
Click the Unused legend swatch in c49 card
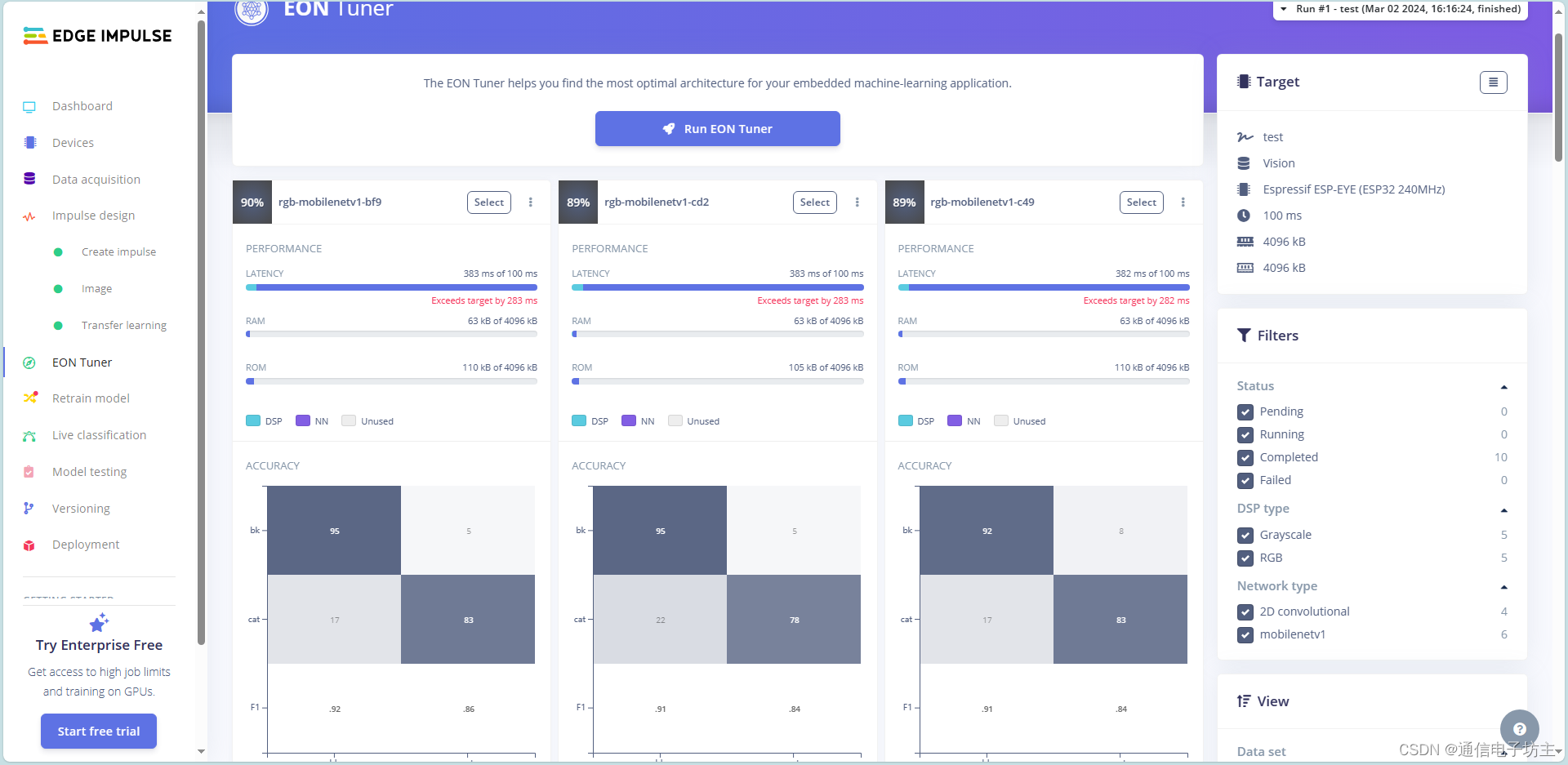tap(1000, 420)
